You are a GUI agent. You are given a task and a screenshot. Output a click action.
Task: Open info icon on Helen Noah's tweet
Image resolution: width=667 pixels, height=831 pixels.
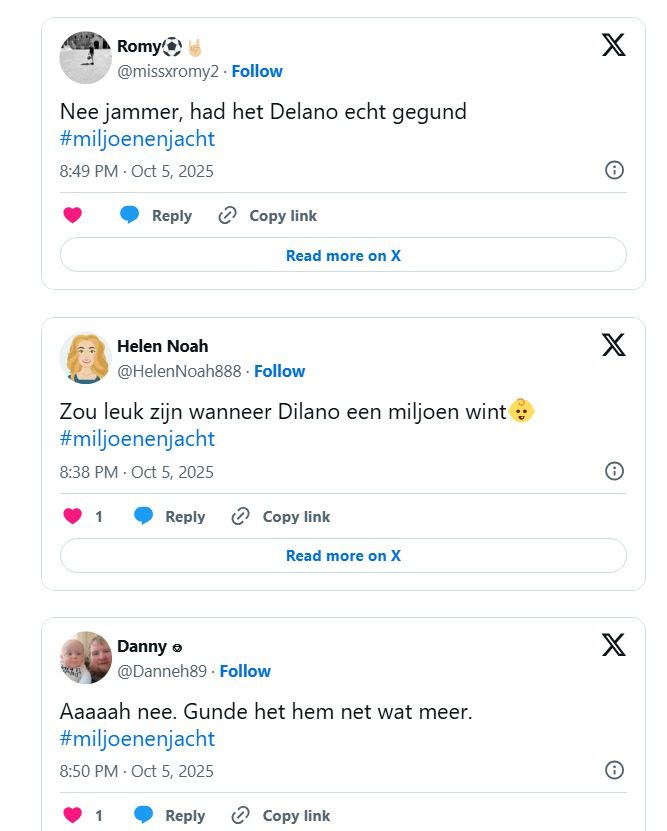[x=615, y=471]
